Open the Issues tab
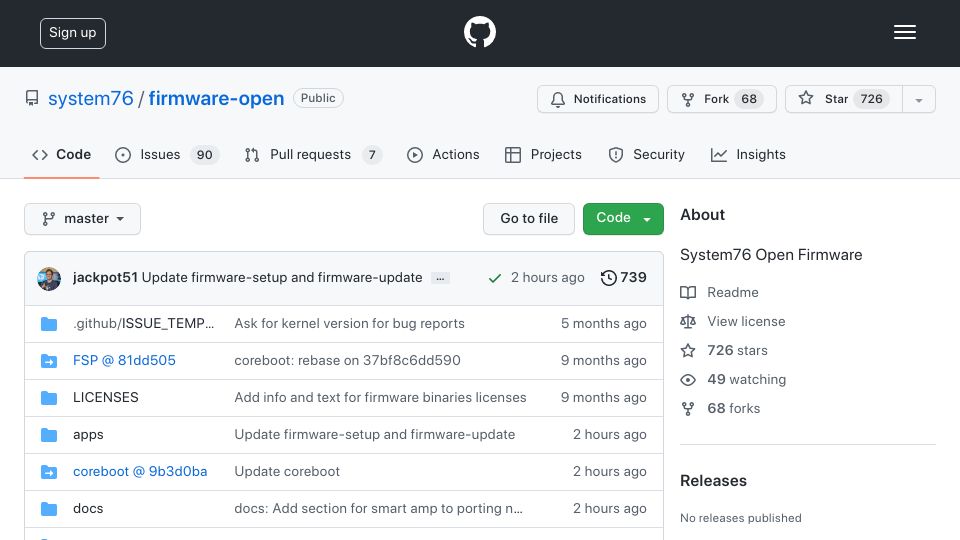The height and width of the screenshot is (540, 960). (167, 155)
